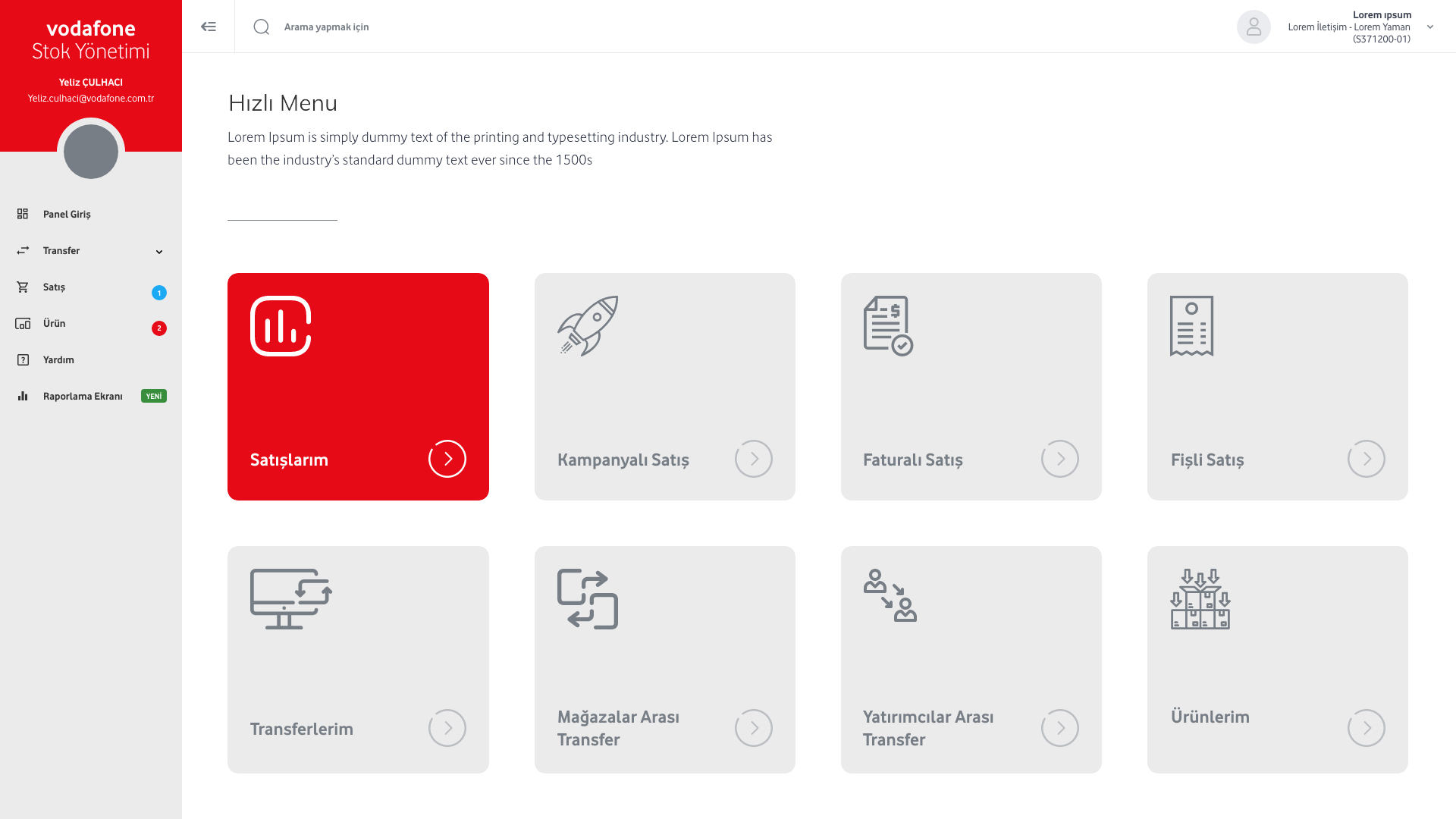
Task: Click the 'vodafone Stok Yönetimi' logo text
Action: (91, 39)
